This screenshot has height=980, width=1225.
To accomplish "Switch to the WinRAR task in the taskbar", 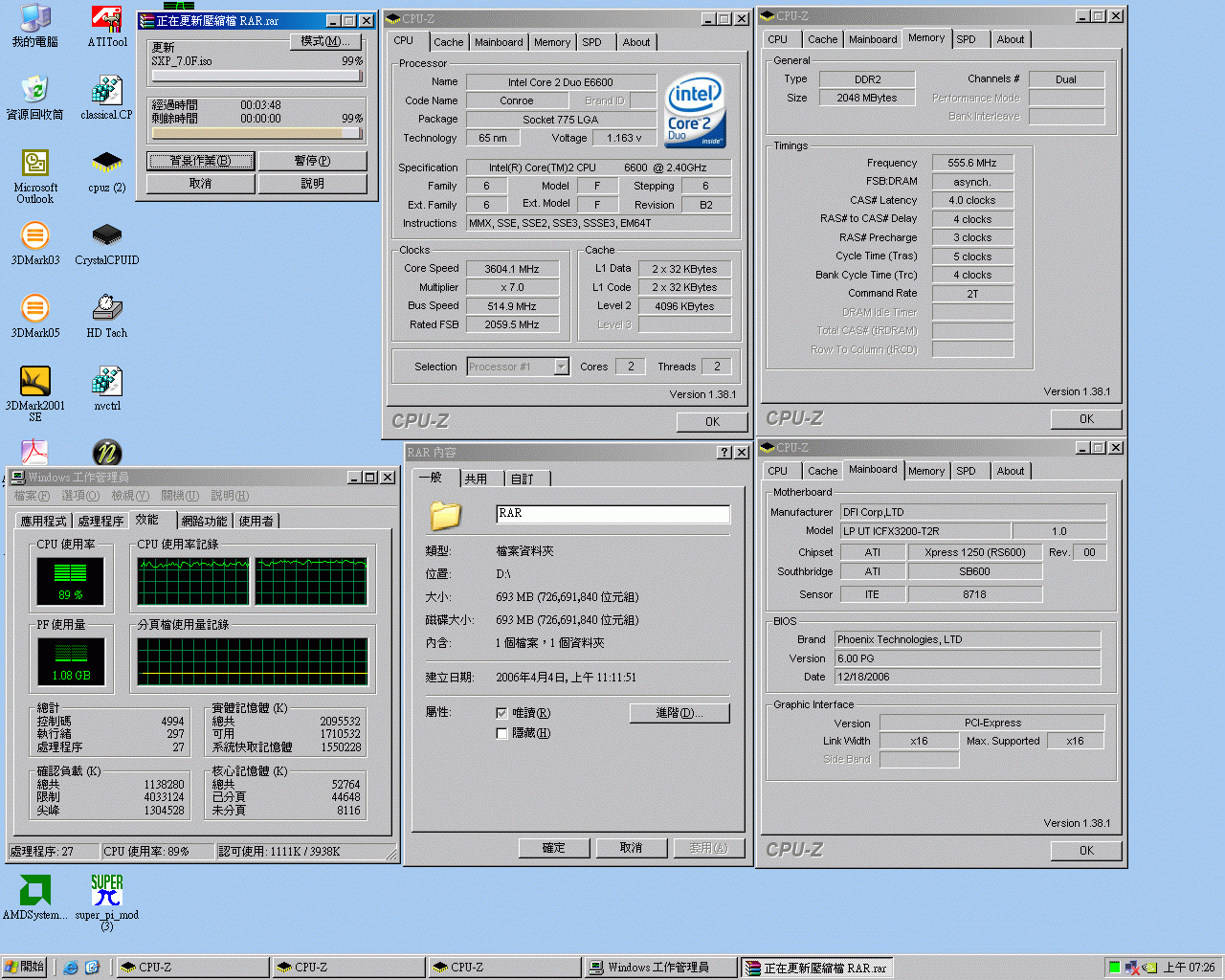I will tap(815, 968).
